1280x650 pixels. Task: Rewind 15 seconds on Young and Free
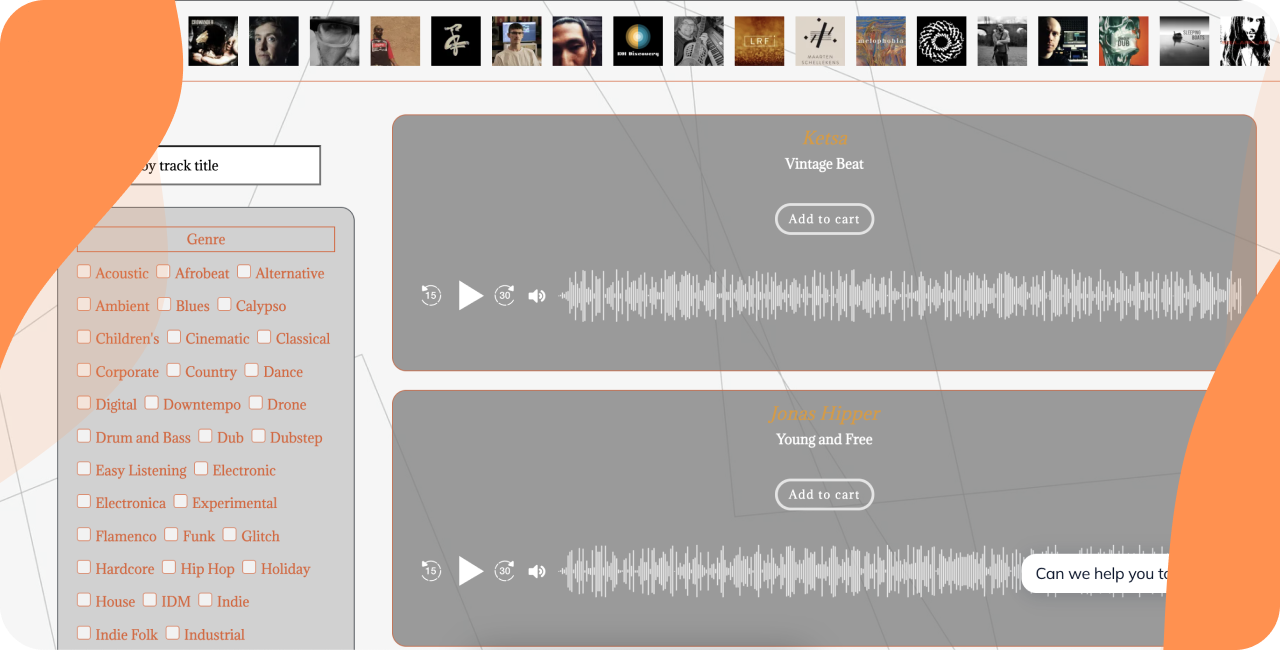431,571
